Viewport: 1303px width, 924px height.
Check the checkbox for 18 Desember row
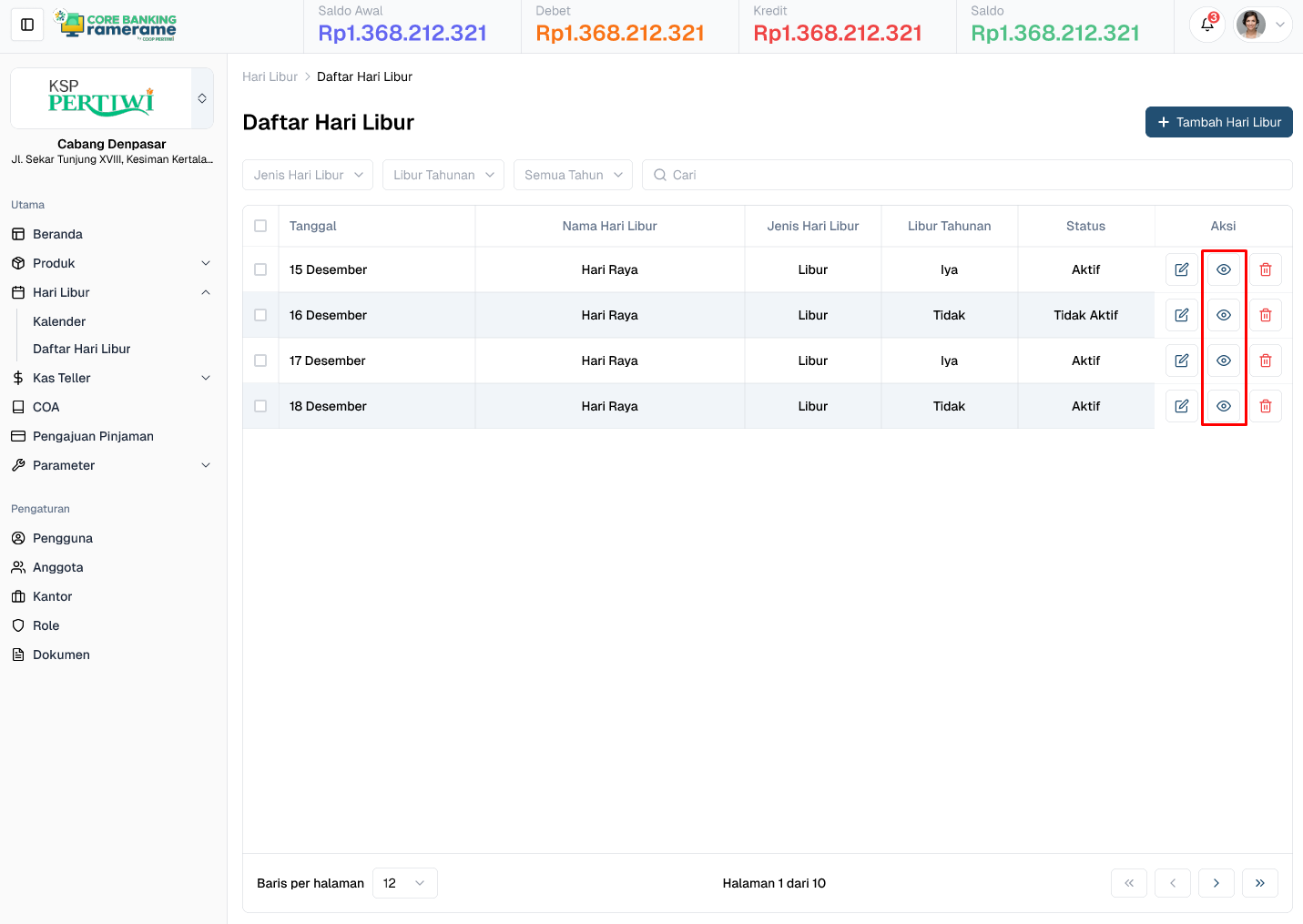(260, 405)
